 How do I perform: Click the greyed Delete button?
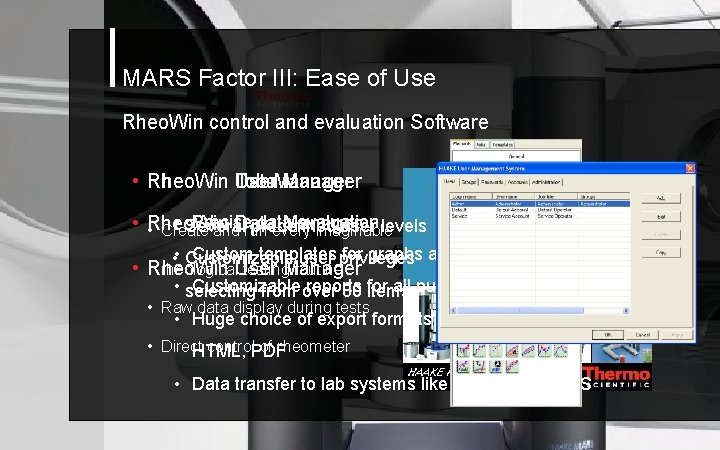coord(661,235)
